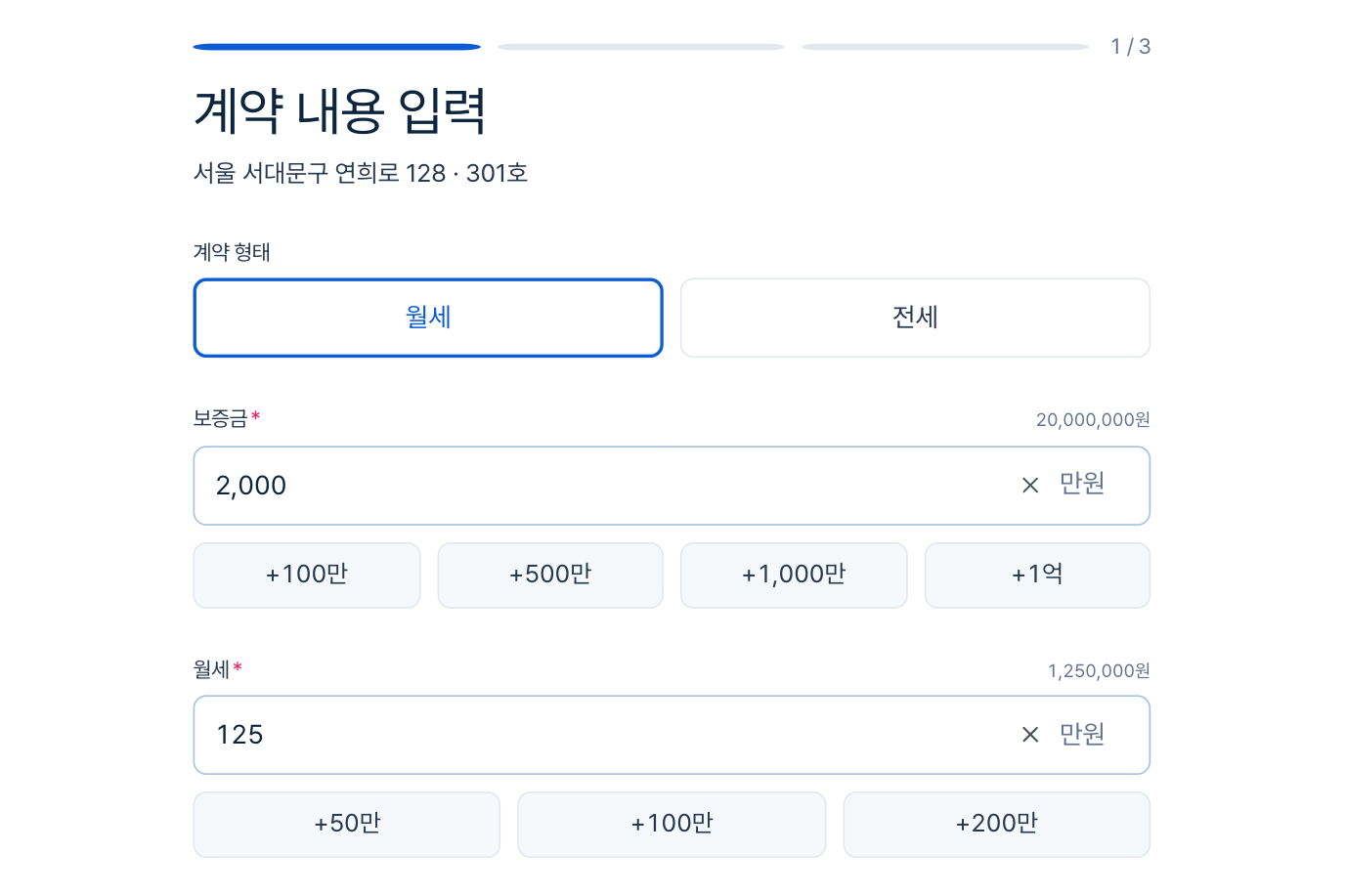Add +50만 to monthly rent
1345x896 pixels.
point(347,824)
